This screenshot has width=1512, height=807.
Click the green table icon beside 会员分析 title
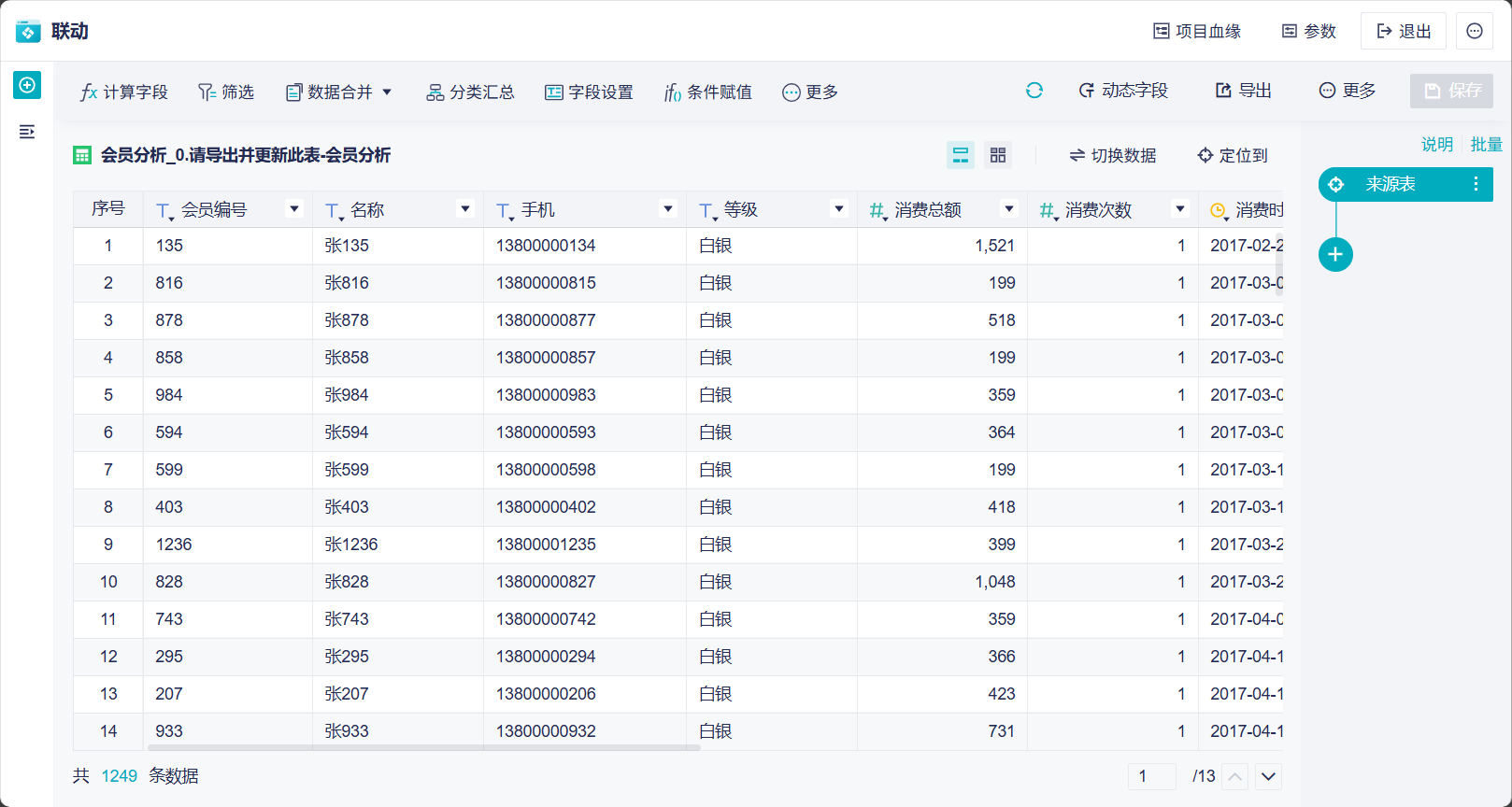(82, 155)
